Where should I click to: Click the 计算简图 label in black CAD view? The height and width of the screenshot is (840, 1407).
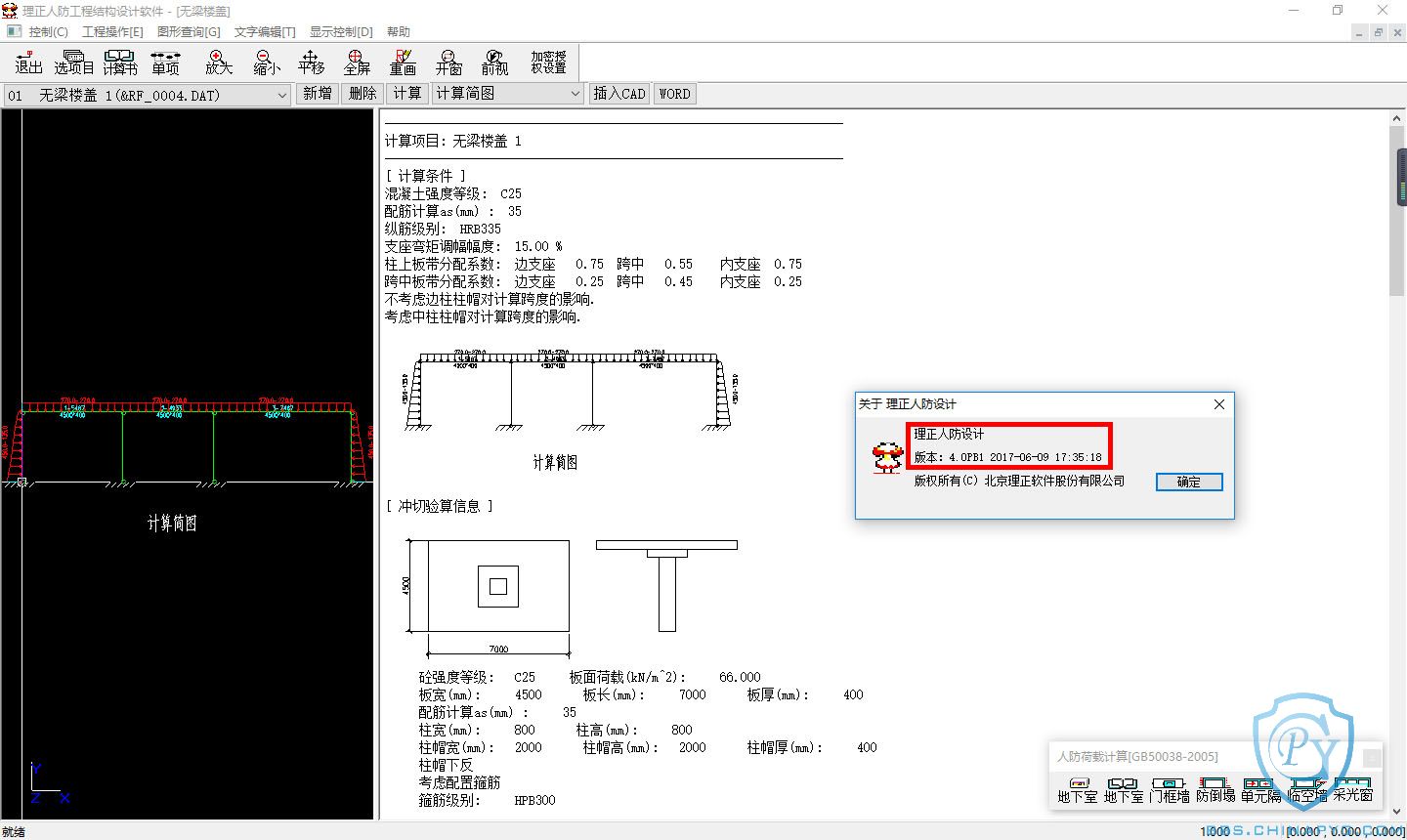pos(172,524)
